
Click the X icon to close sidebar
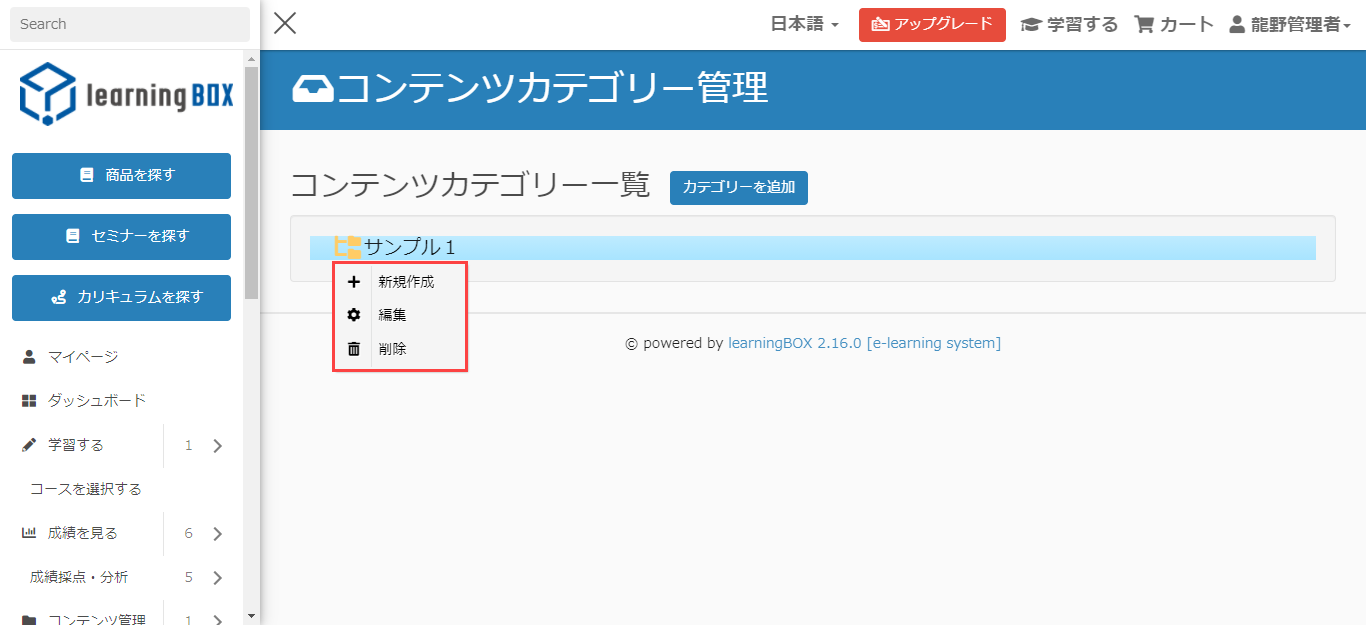(285, 23)
